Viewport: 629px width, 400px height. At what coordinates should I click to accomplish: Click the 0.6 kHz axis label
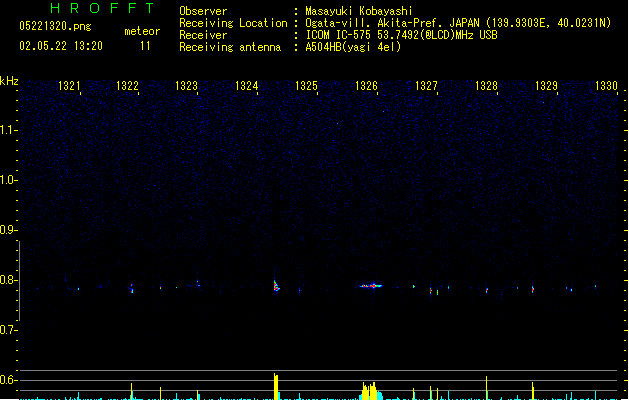pyautogui.click(x=8, y=380)
